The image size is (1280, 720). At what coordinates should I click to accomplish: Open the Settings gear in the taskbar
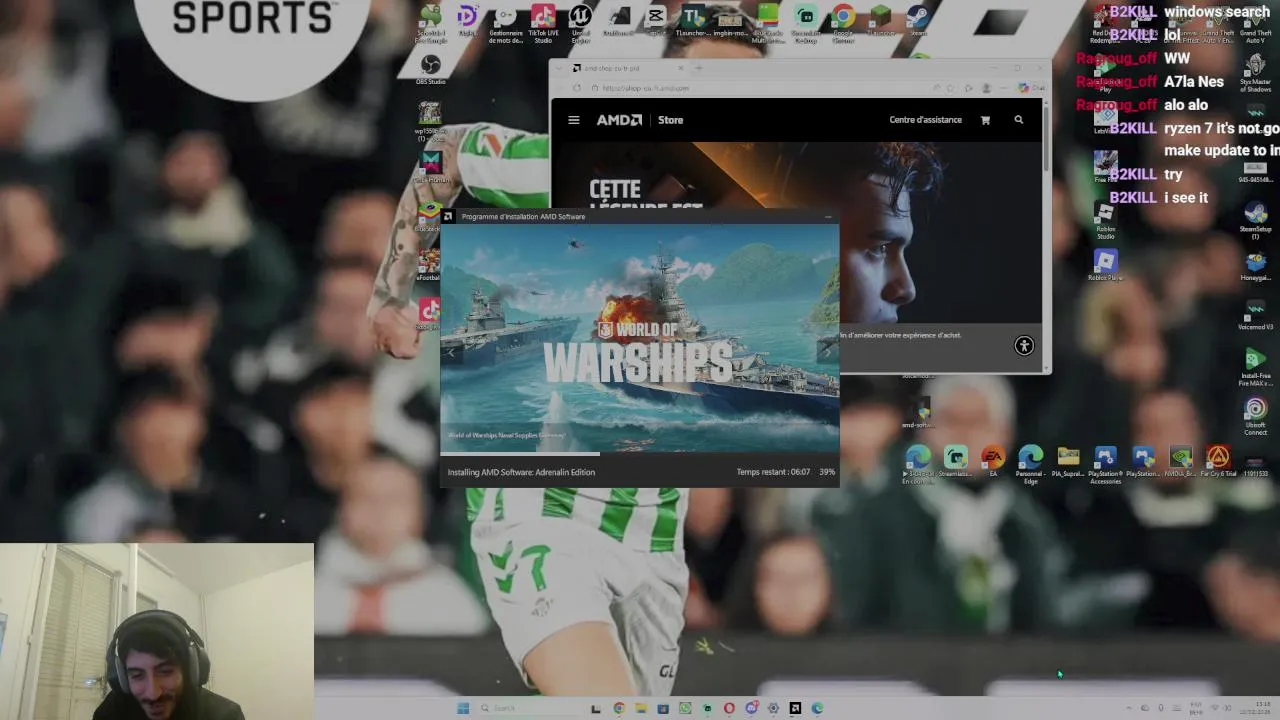click(773, 708)
